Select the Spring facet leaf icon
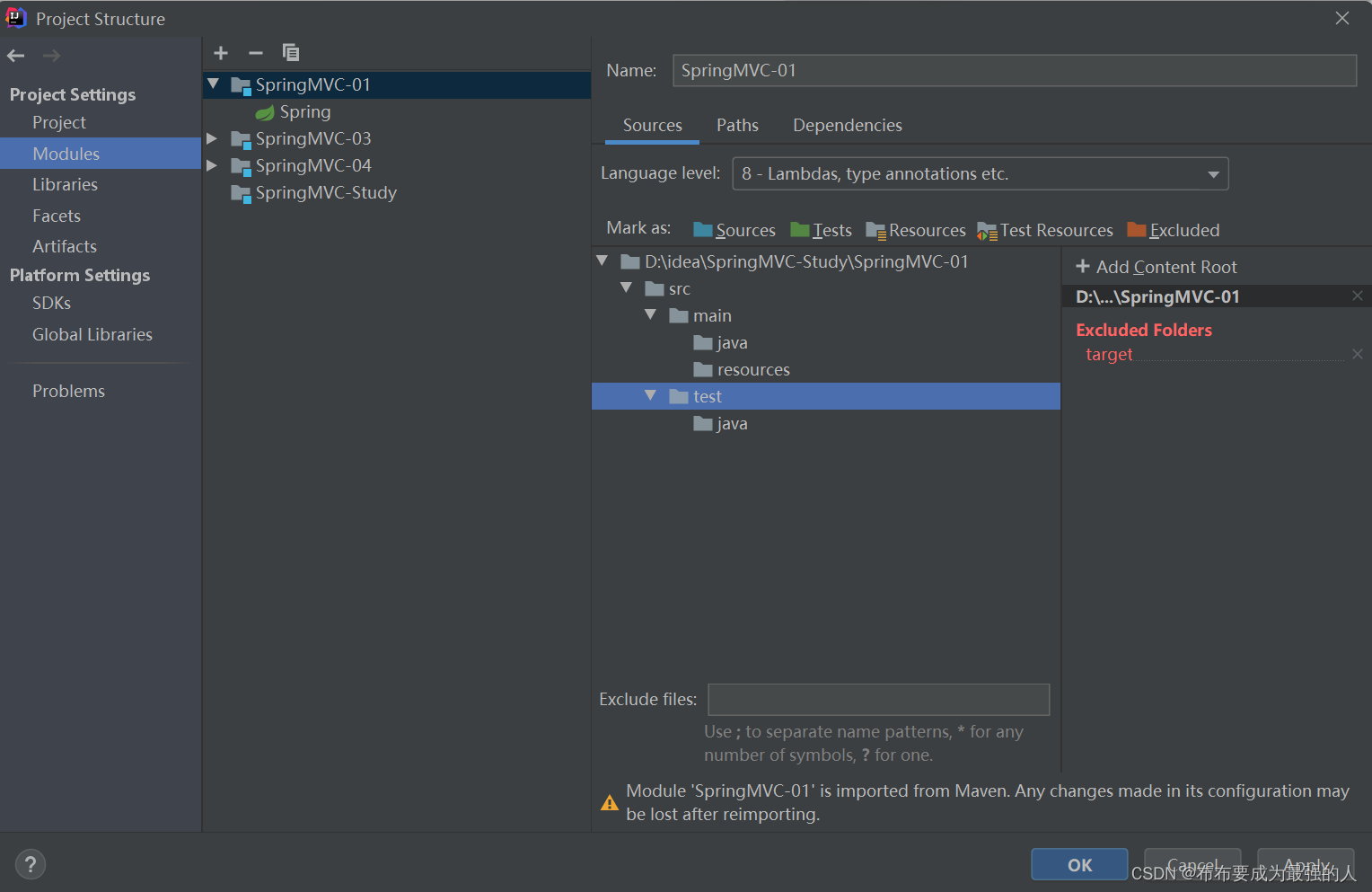 [265, 112]
